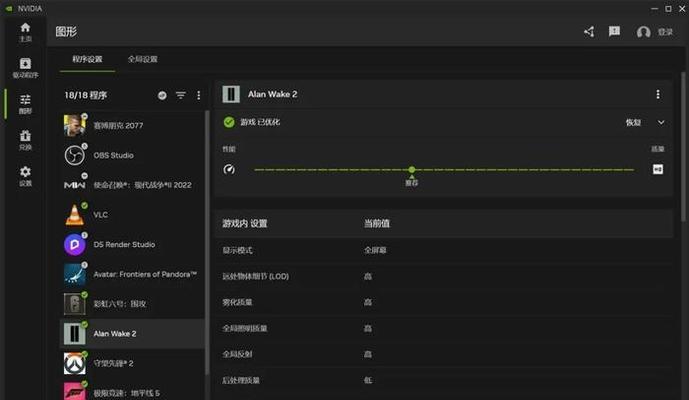Click the Overwatch 2 logo icon
Viewport: 689px width, 400px height.
[74, 364]
